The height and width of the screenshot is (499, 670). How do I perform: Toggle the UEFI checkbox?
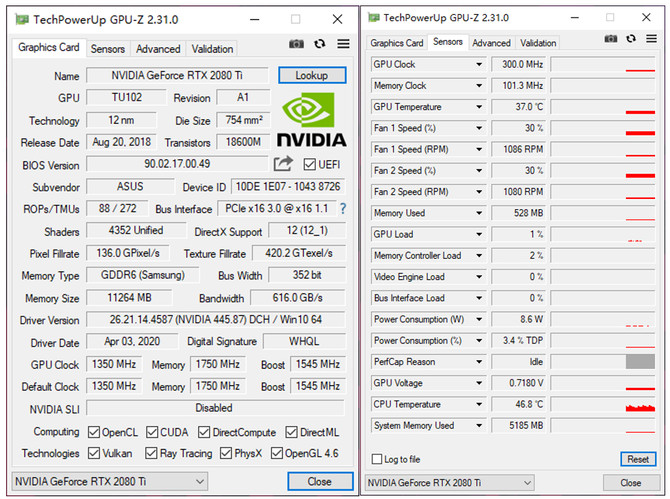pos(309,164)
